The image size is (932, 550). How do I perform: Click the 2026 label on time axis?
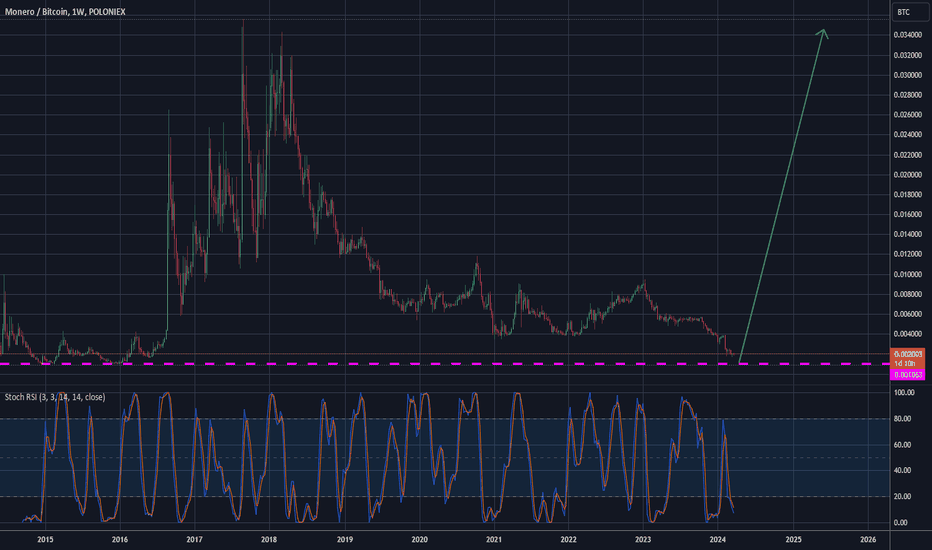click(x=868, y=540)
